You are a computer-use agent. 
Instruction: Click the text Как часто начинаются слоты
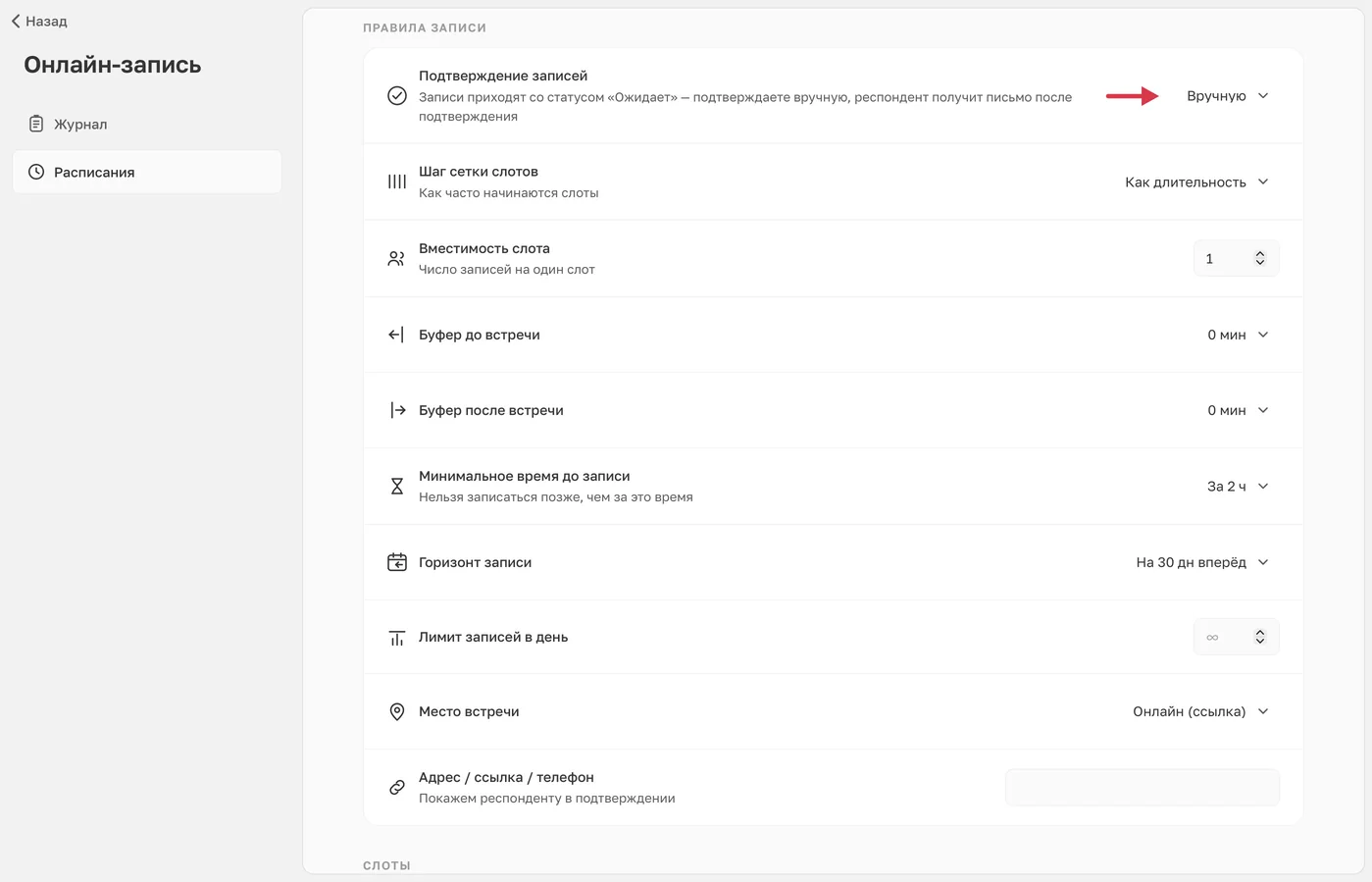tap(508, 193)
